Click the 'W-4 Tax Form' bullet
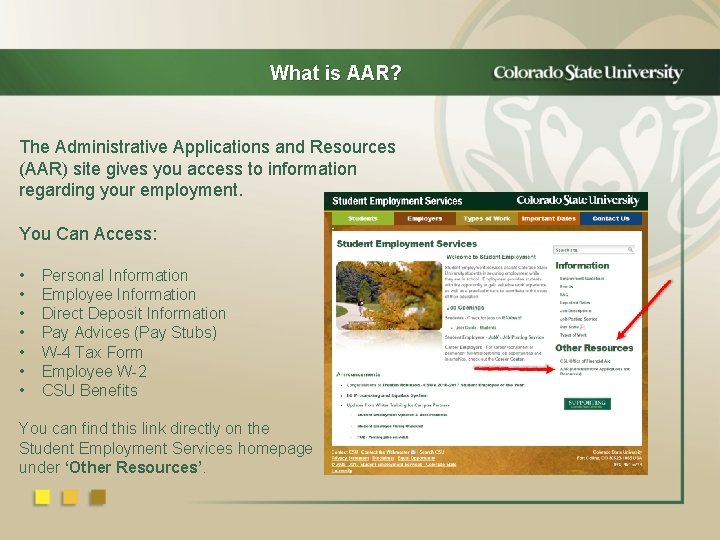 coord(92,352)
